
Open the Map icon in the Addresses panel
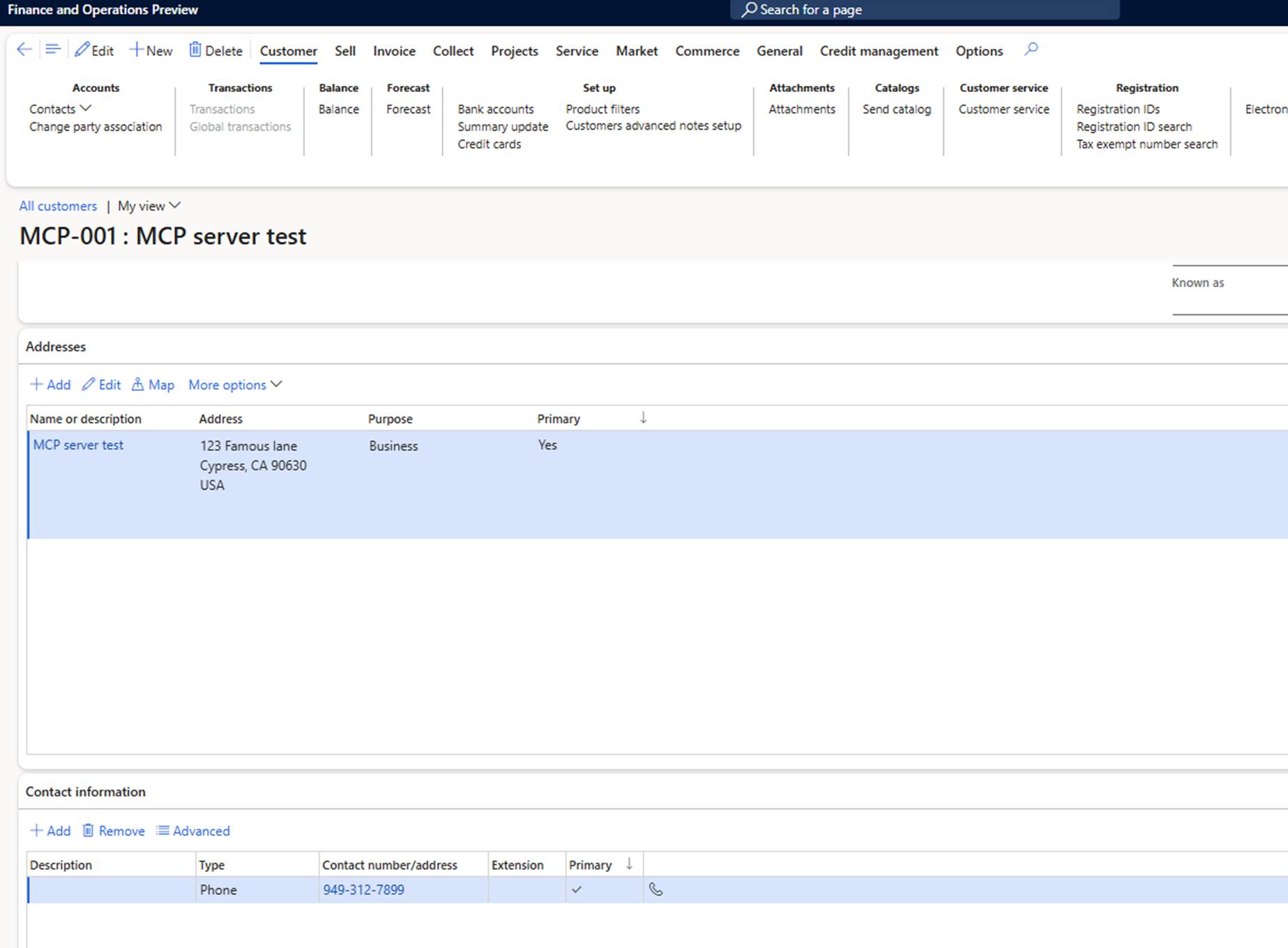tap(139, 384)
